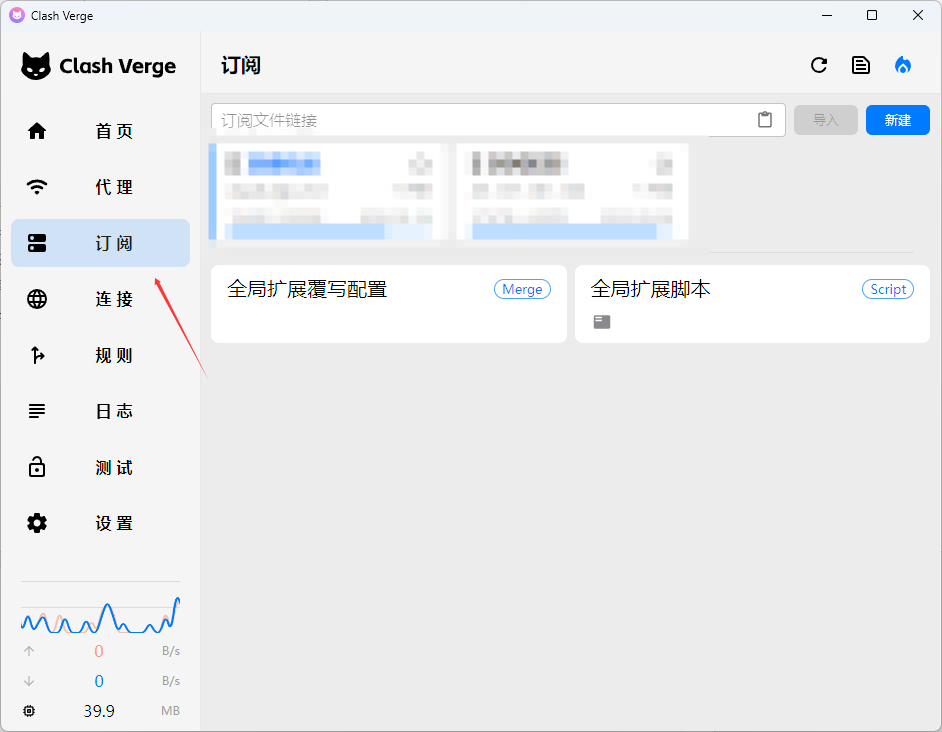Click the traffic graph in sidebar
The image size is (942, 732).
click(x=100, y=615)
